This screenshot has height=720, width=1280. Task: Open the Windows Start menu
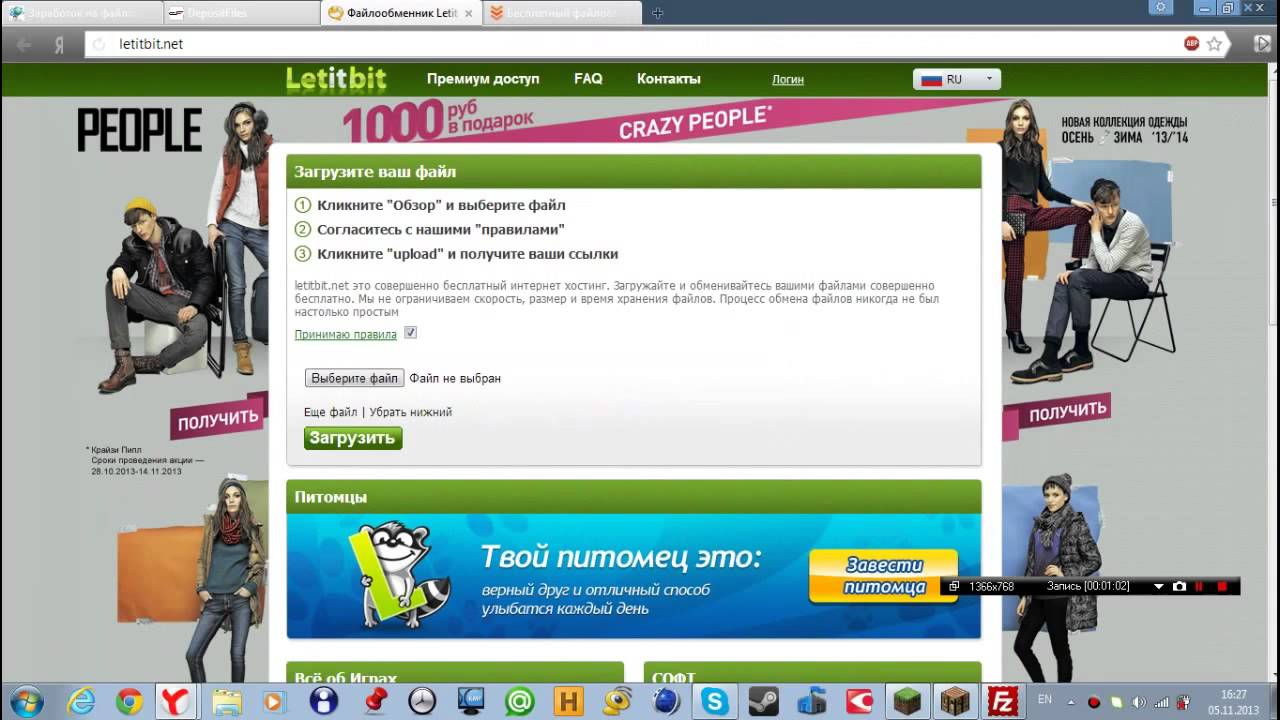click(27, 701)
